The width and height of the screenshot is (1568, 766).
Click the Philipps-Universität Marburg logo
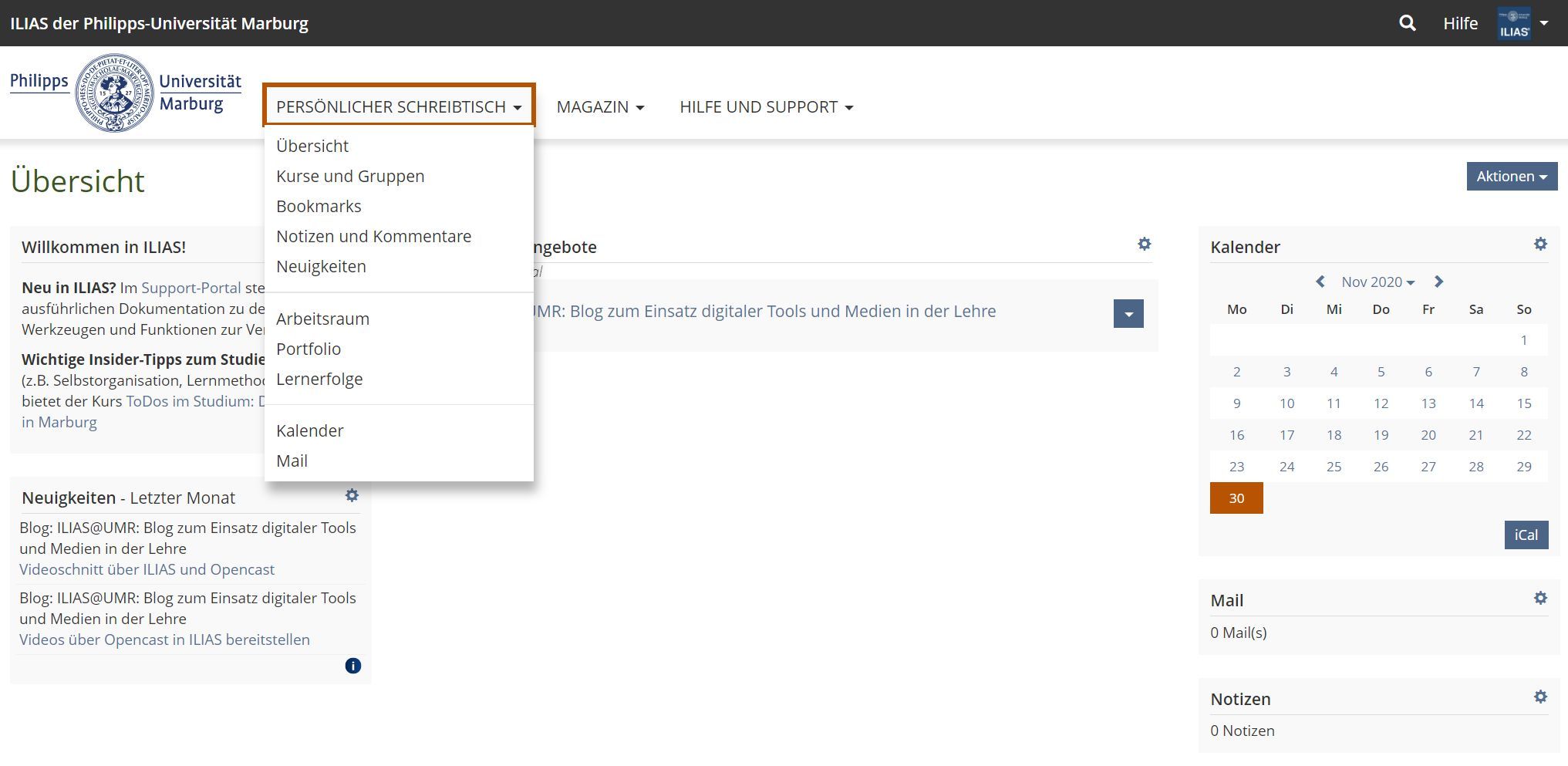click(125, 93)
